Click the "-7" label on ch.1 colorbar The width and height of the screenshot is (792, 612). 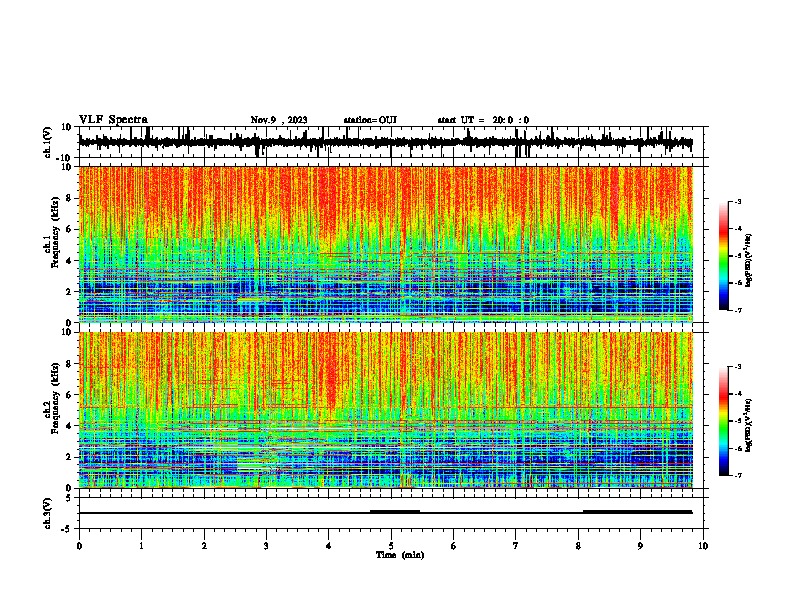point(738,310)
